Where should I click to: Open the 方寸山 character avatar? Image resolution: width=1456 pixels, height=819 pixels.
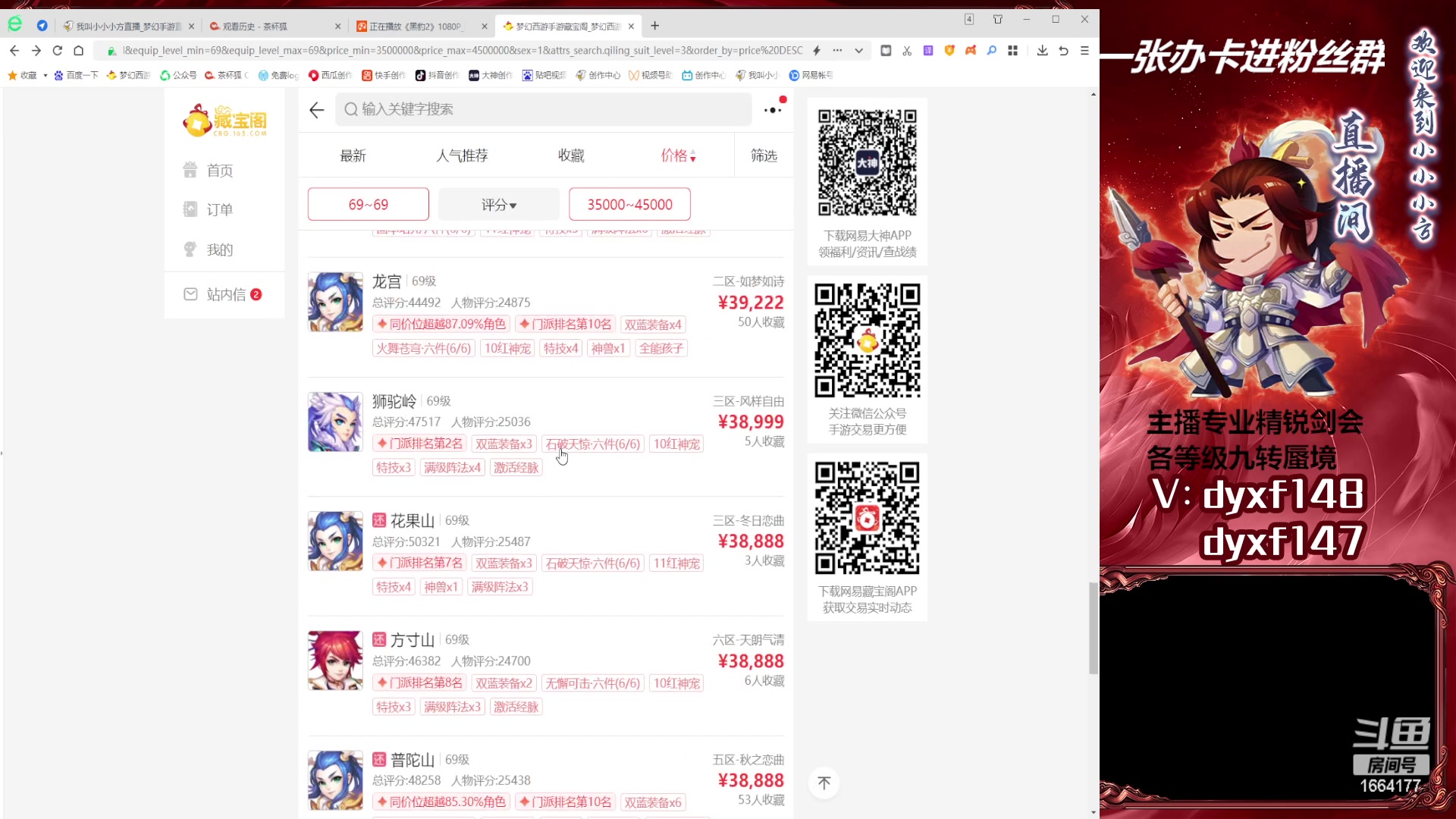point(335,661)
